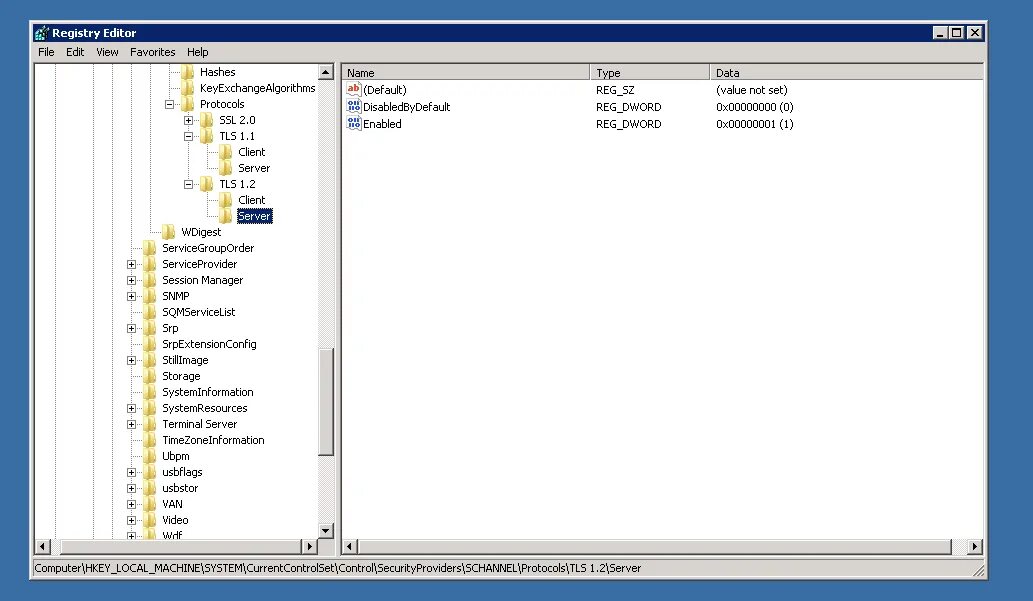Screen dimensions: 1033x601
Task: Open the View menu
Action: [107, 52]
